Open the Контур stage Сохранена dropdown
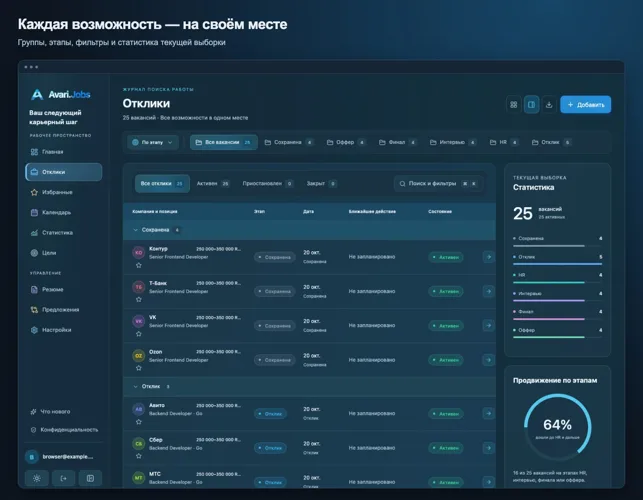643x500 pixels. [x=274, y=257]
